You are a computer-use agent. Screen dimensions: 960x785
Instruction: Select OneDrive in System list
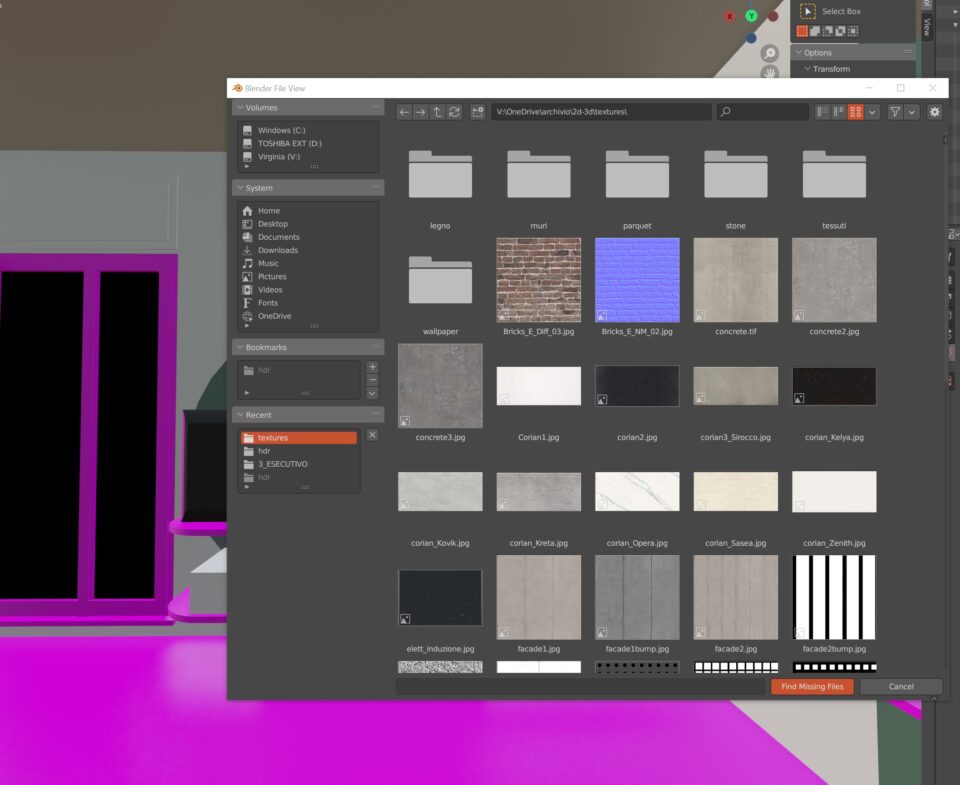[273, 316]
